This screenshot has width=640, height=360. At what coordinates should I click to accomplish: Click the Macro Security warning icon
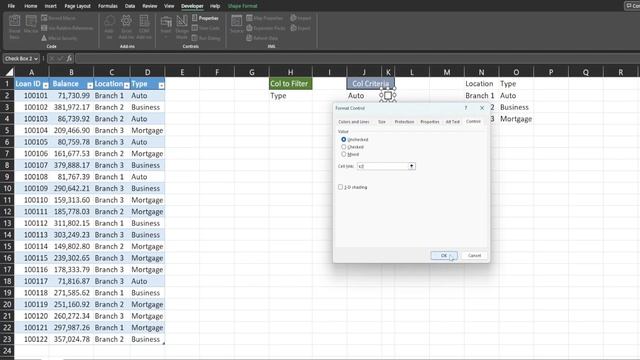click(x=44, y=38)
